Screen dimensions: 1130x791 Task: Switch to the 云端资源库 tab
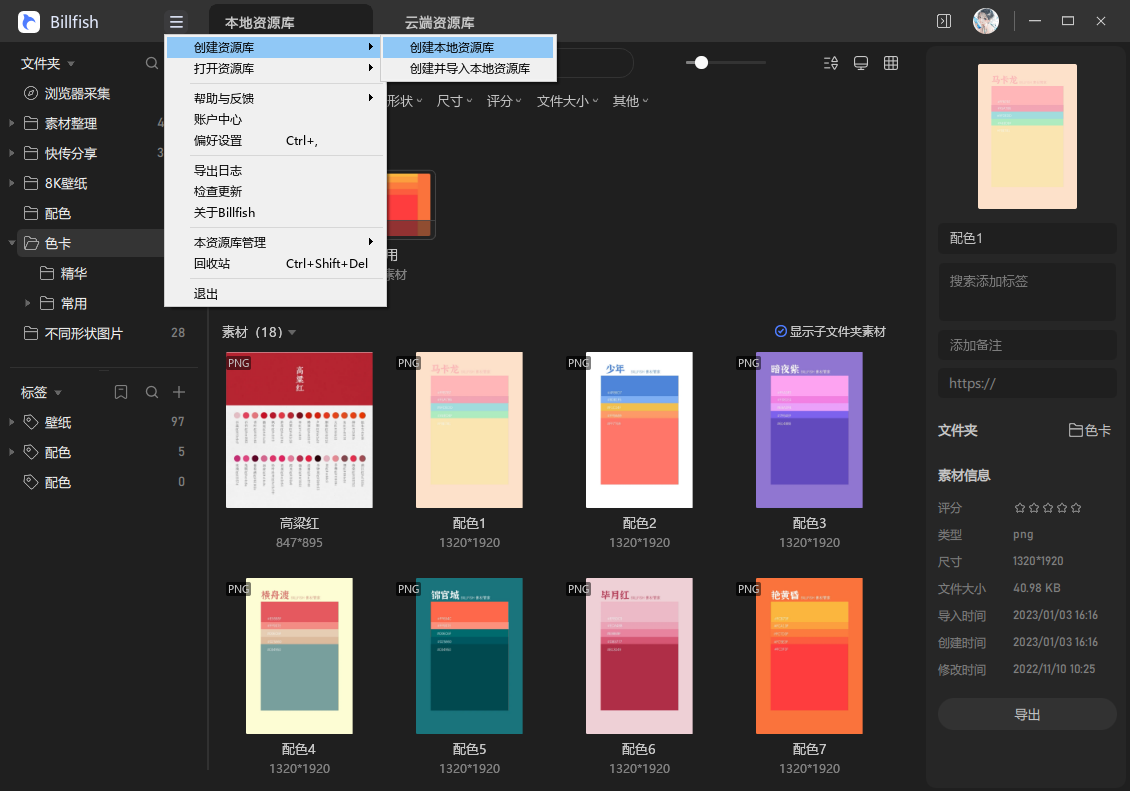(x=440, y=21)
